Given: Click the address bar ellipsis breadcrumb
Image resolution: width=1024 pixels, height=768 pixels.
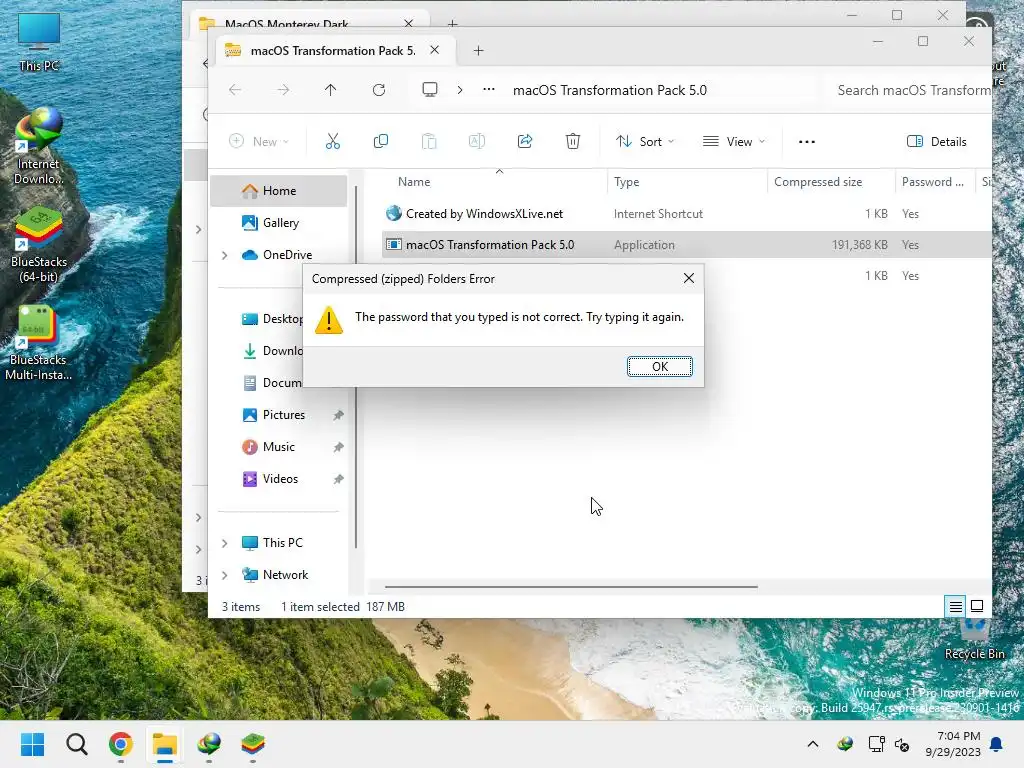Looking at the screenshot, I should click(488, 89).
